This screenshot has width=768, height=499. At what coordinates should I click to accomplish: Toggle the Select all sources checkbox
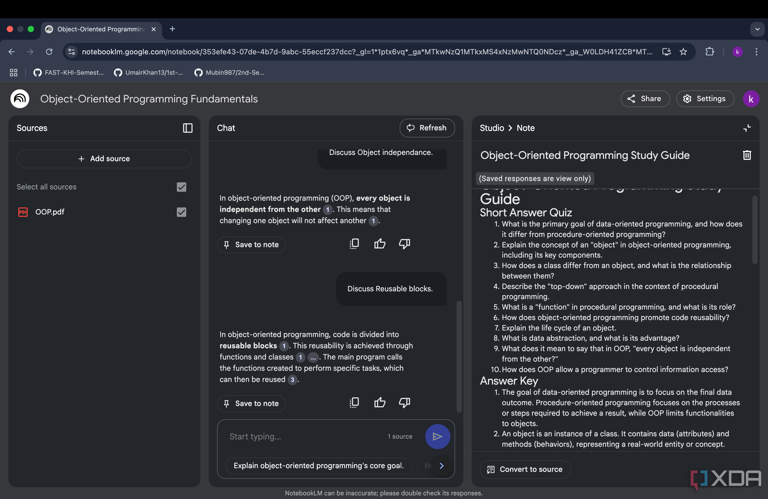coord(181,187)
